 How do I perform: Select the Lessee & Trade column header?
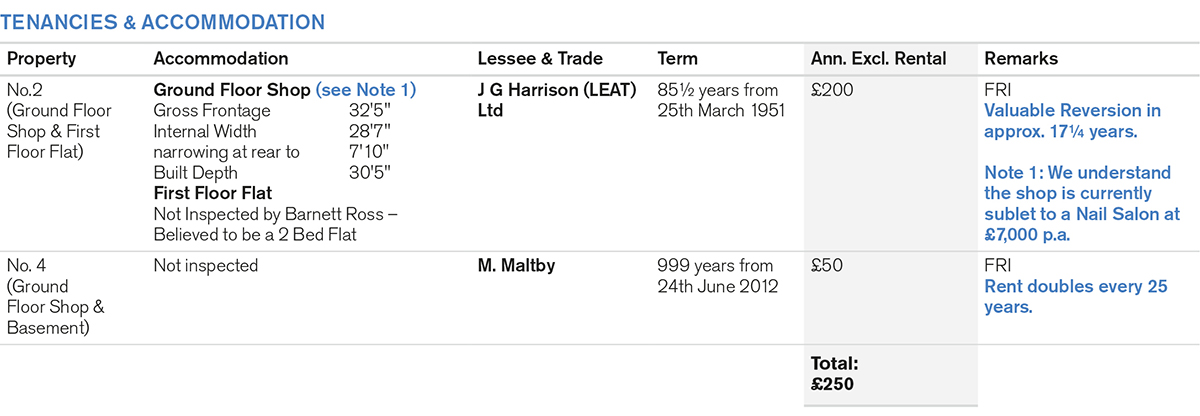click(x=540, y=59)
